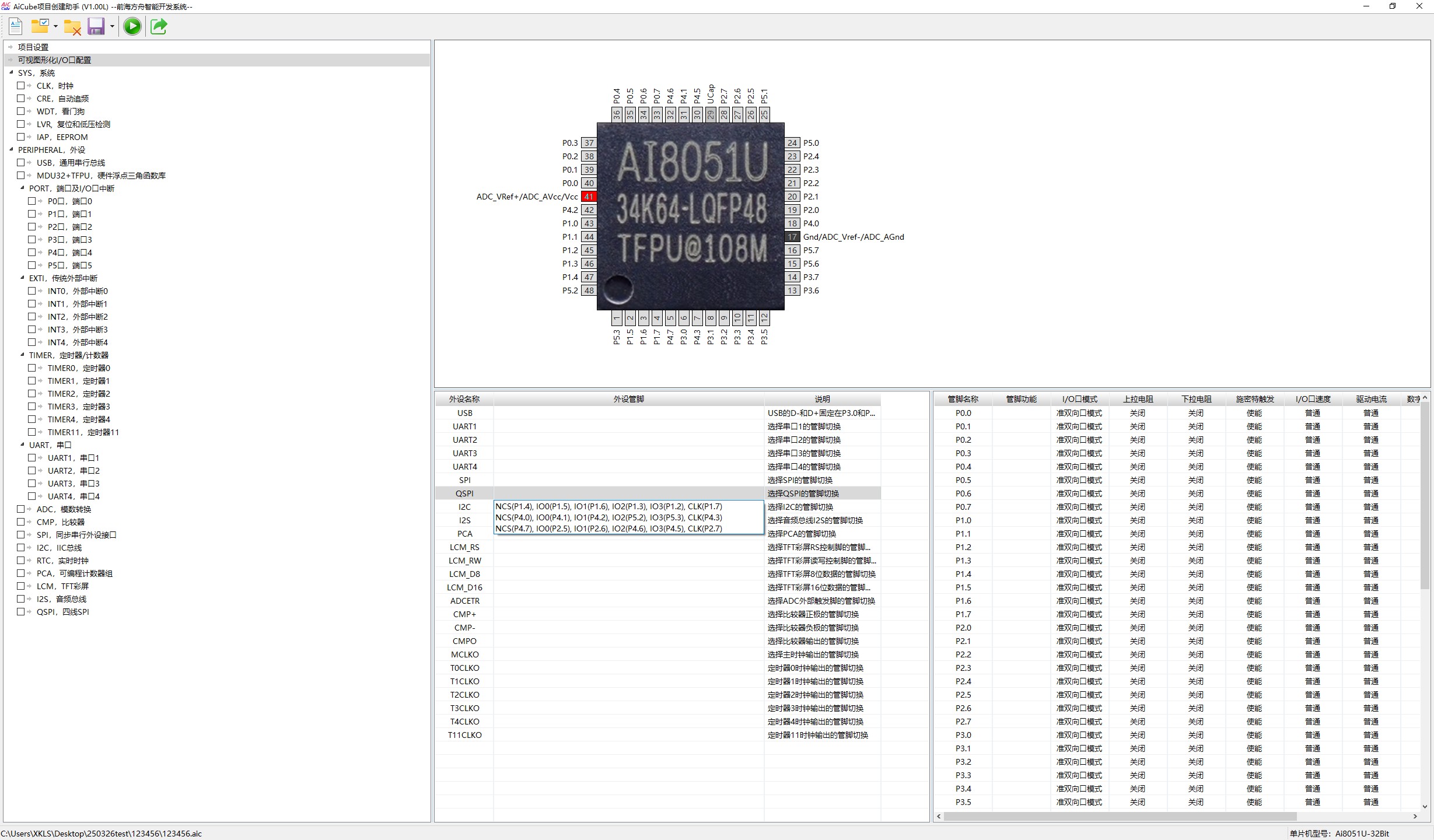Screen dimensions: 1434x840
Task: Enable the CLK clock checkbox
Action: point(21,86)
